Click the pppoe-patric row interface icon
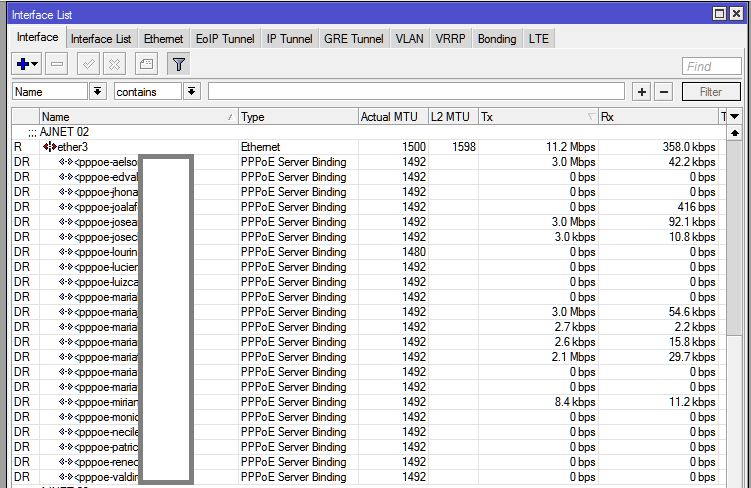 [x=66, y=447]
